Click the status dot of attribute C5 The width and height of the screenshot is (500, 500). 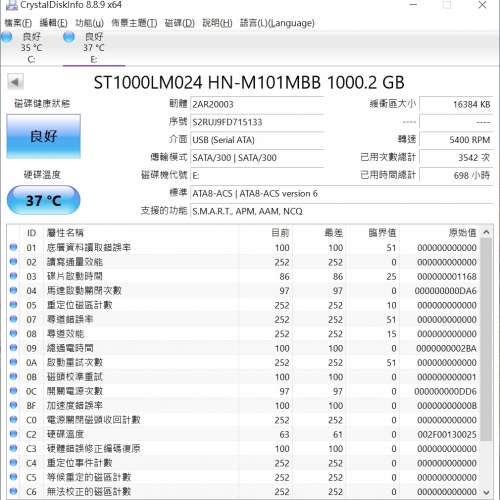tap(13, 477)
